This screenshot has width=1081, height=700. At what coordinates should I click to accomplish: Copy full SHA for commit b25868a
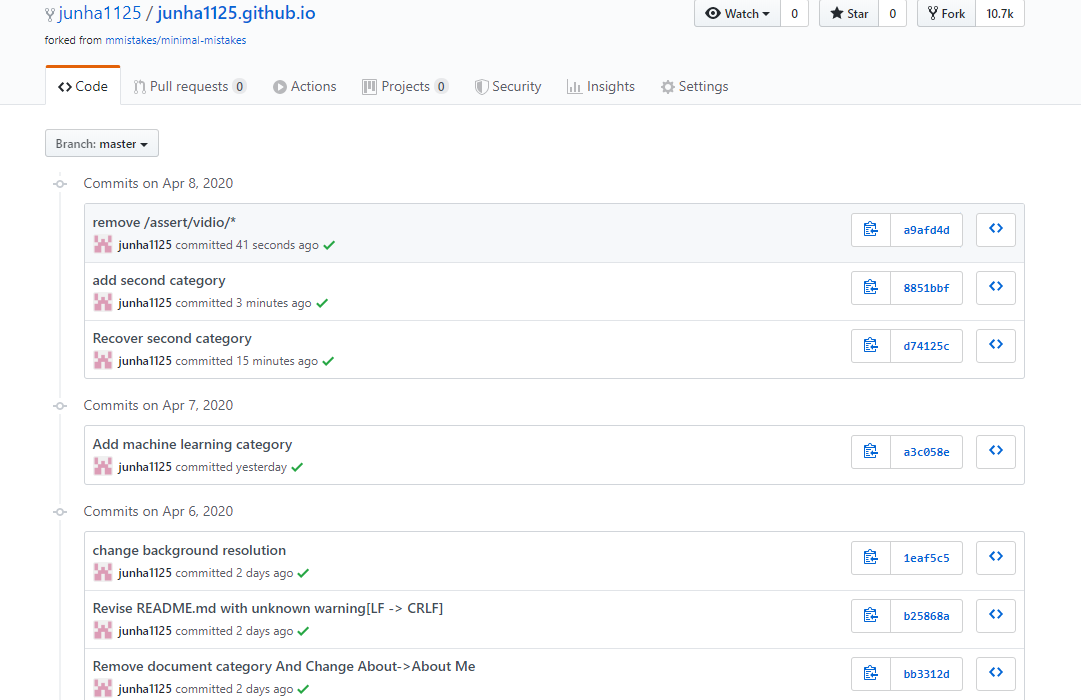coord(871,616)
